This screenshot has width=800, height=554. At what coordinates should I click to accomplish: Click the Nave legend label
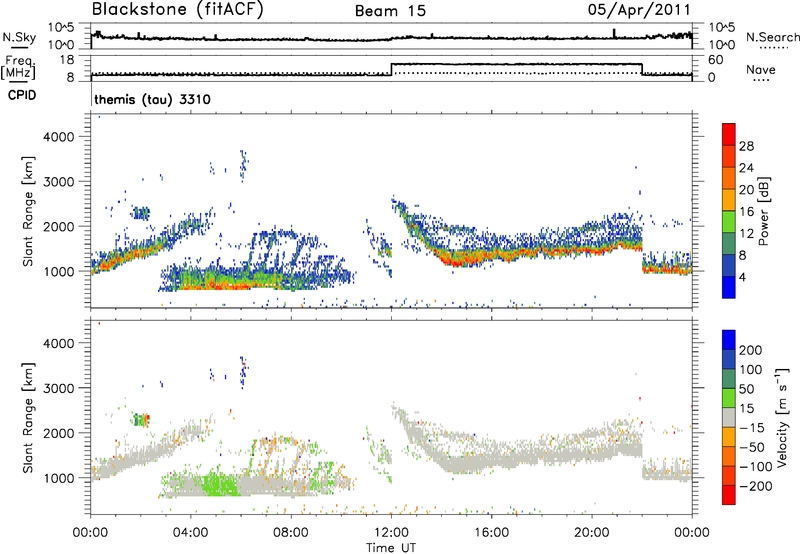click(761, 70)
